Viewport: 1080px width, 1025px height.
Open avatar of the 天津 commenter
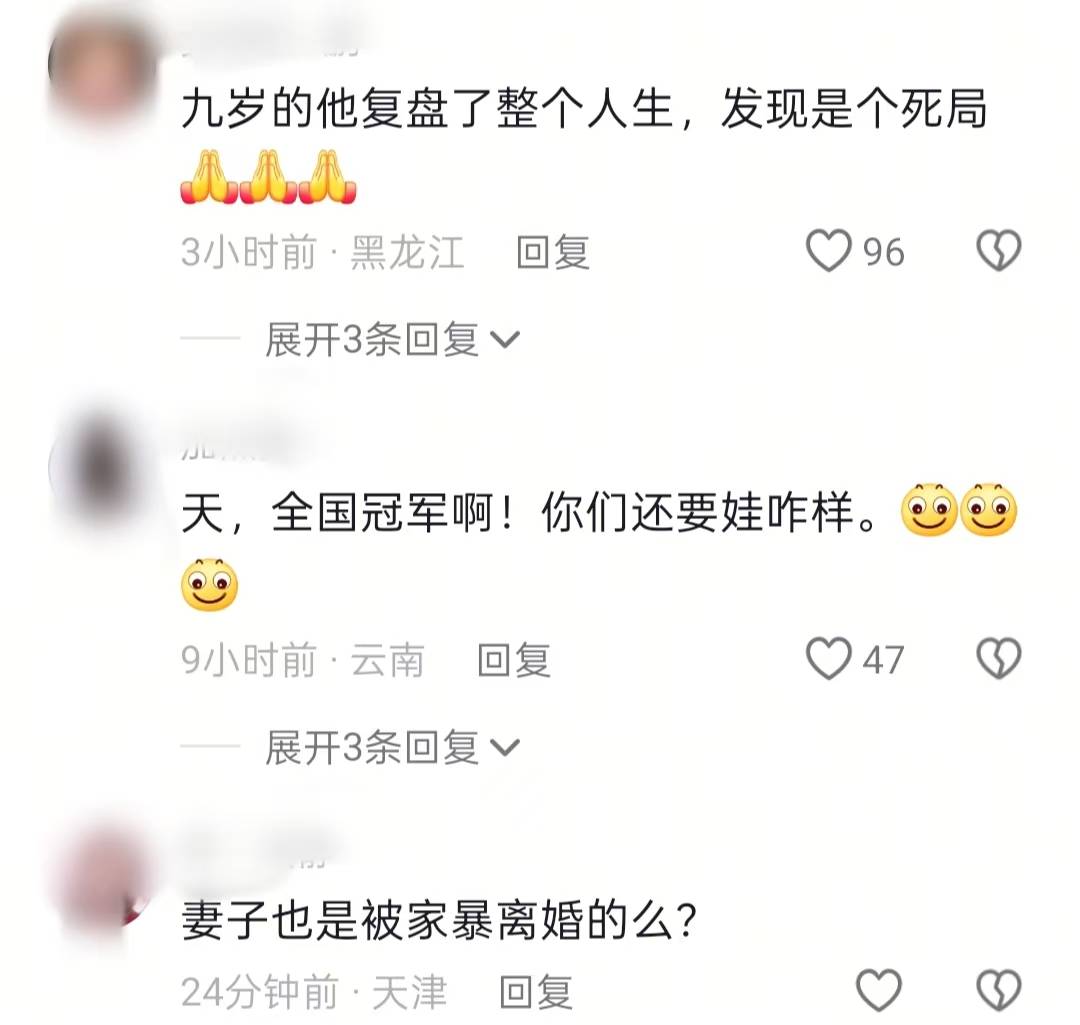point(103,876)
